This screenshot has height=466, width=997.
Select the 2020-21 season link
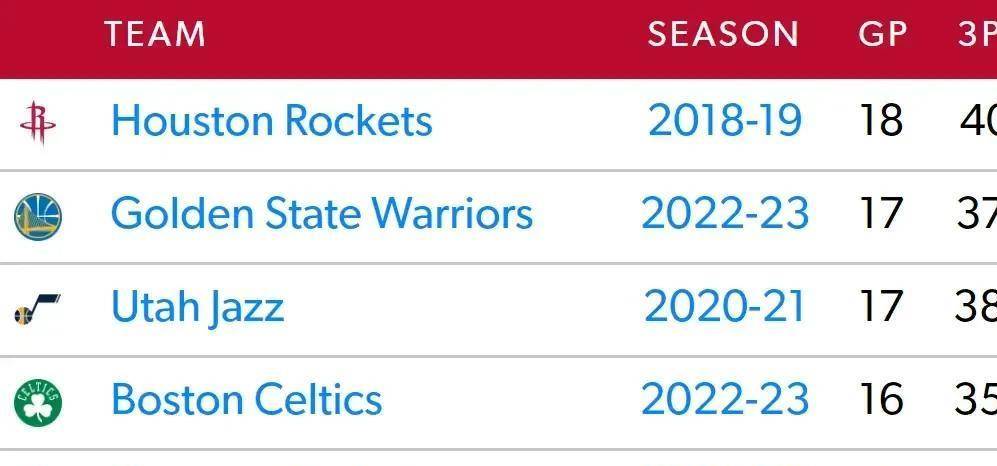724,306
